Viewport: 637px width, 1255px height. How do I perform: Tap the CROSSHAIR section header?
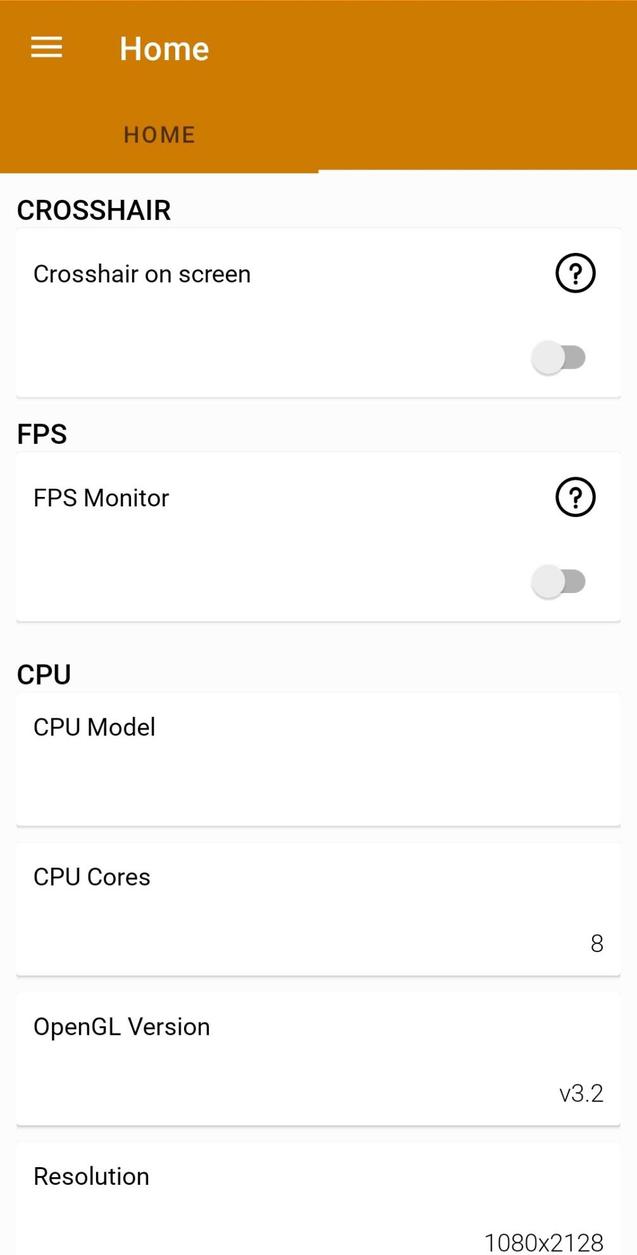click(93, 210)
